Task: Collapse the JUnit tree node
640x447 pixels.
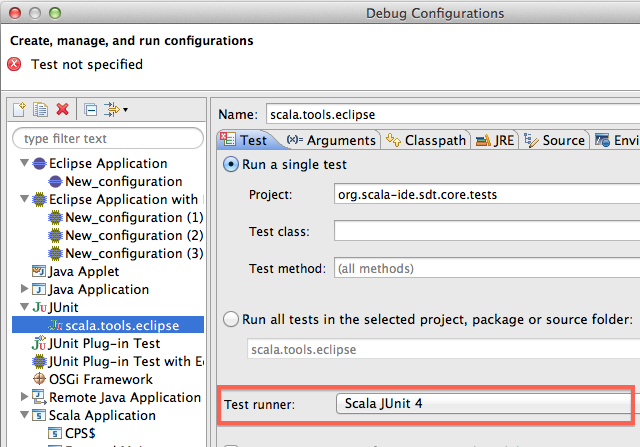Action: tap(24, 308)
